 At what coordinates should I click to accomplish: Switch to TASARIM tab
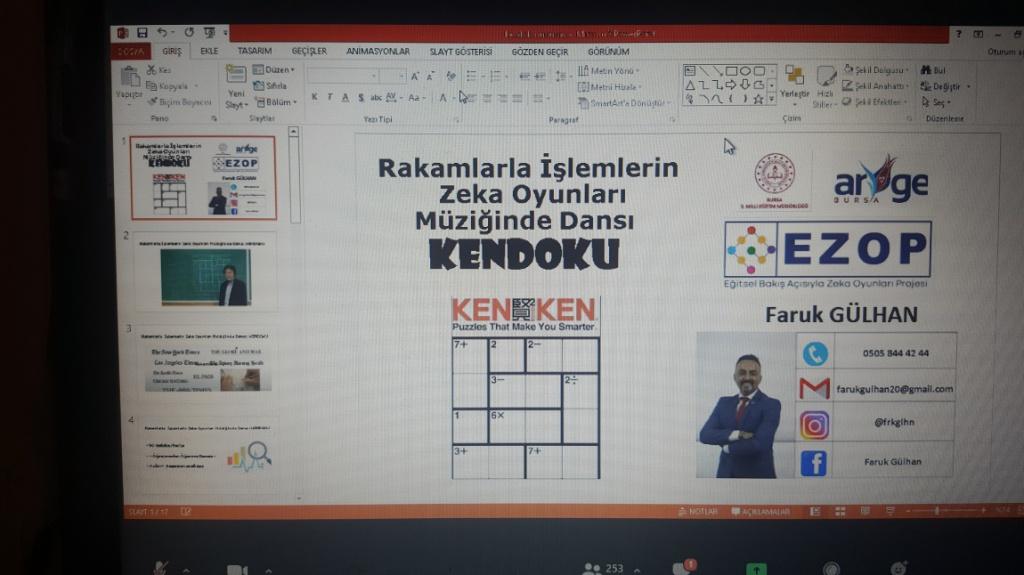(255, 50)
